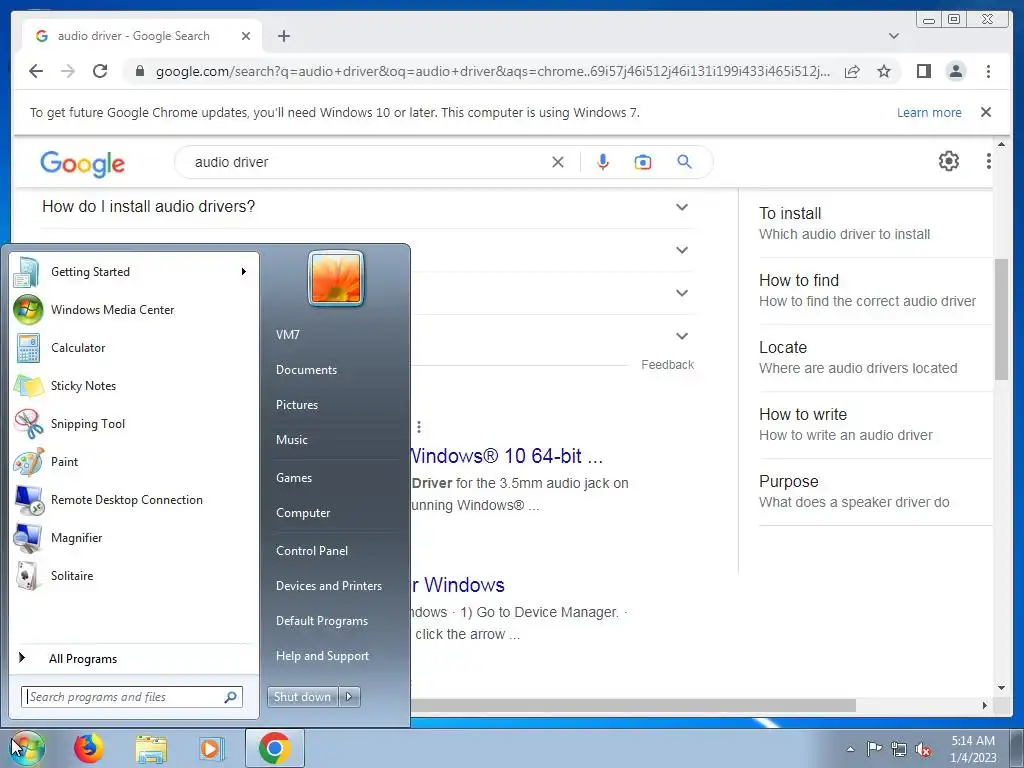Open the Pictures library
Viewport: 1024px width, 768px height.
pos(335,405)
